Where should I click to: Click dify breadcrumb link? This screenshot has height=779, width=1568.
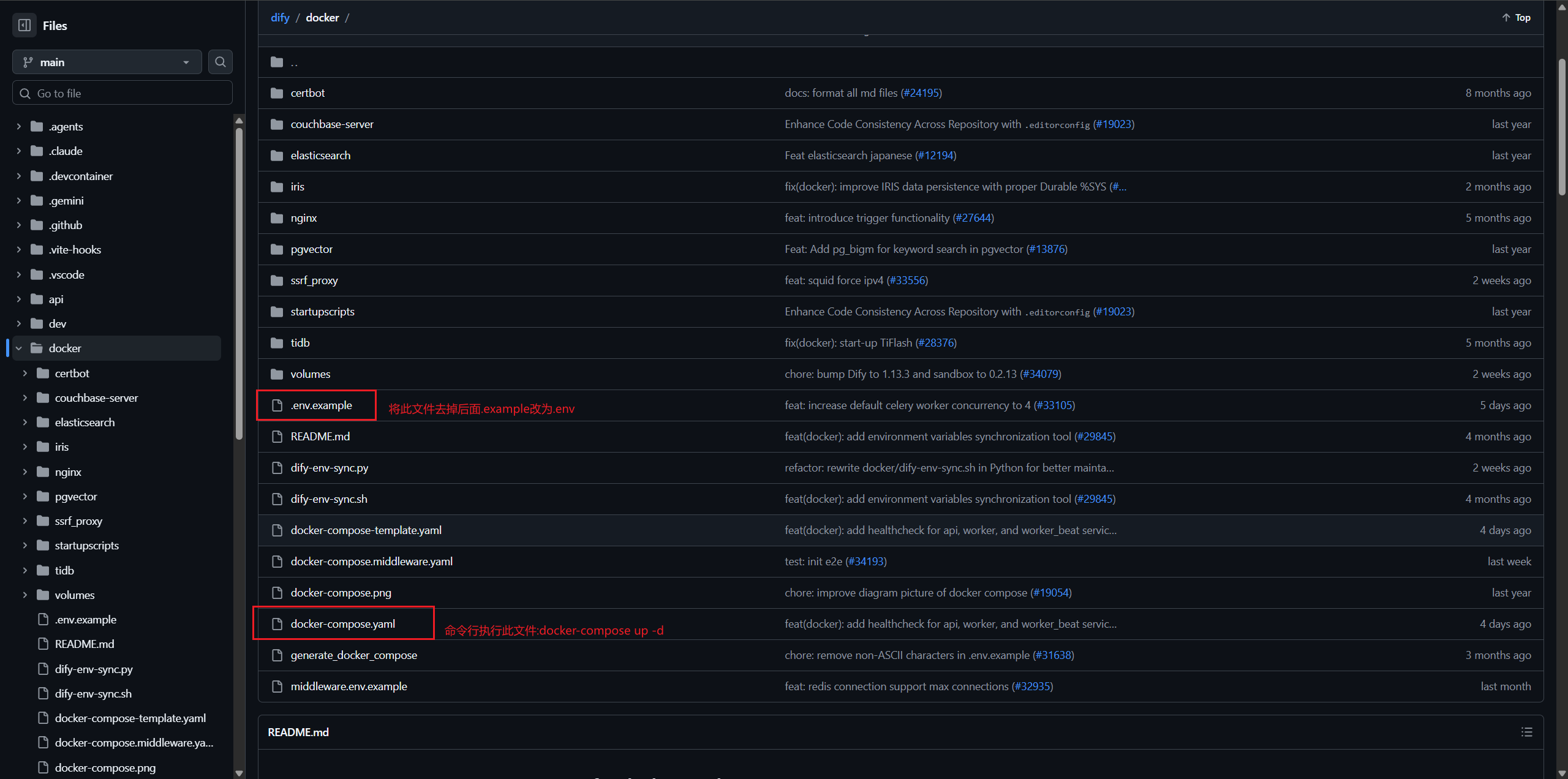pyautogui.click(x=280, y=17)
